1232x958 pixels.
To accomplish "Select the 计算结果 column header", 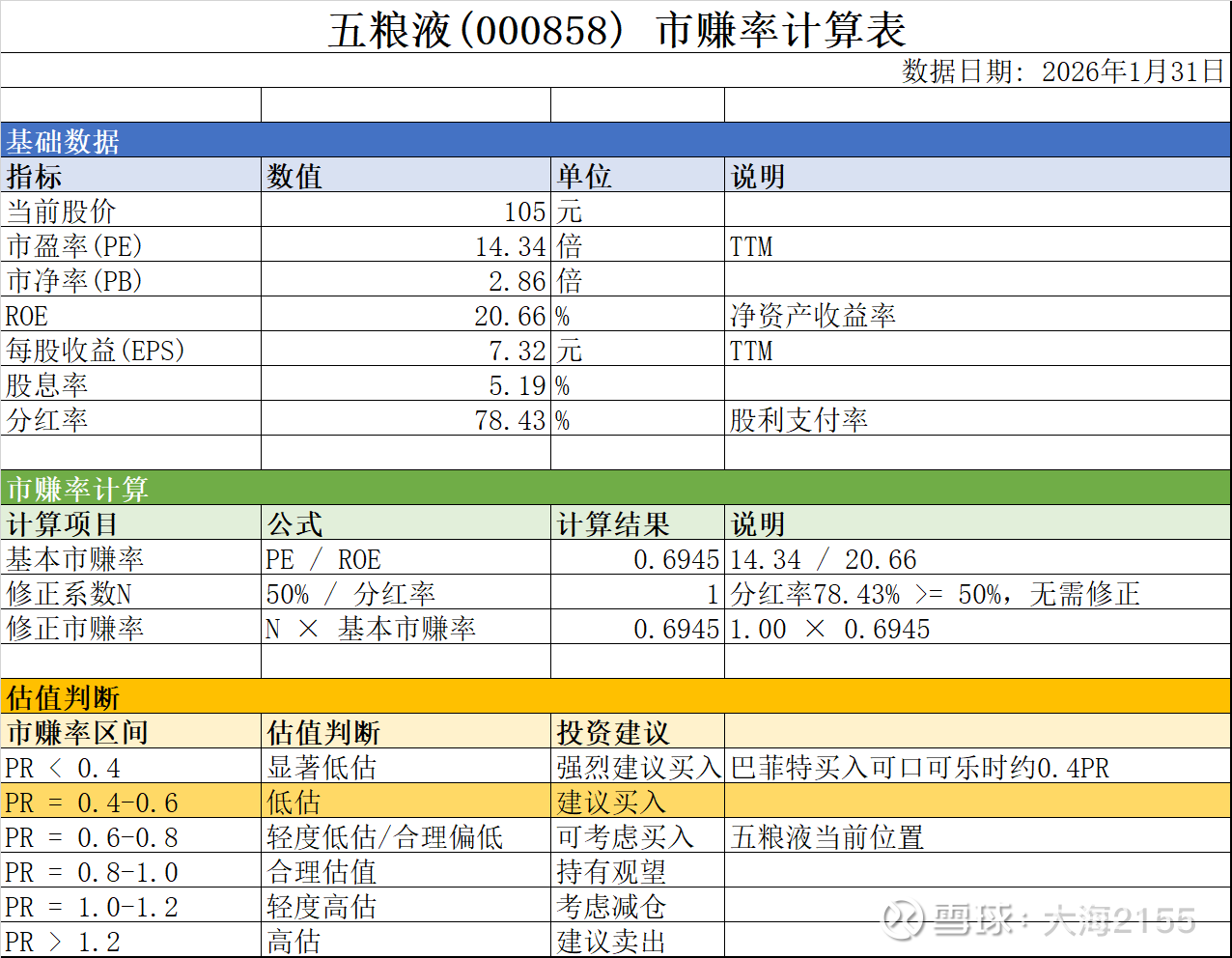I will pos(637,522).
